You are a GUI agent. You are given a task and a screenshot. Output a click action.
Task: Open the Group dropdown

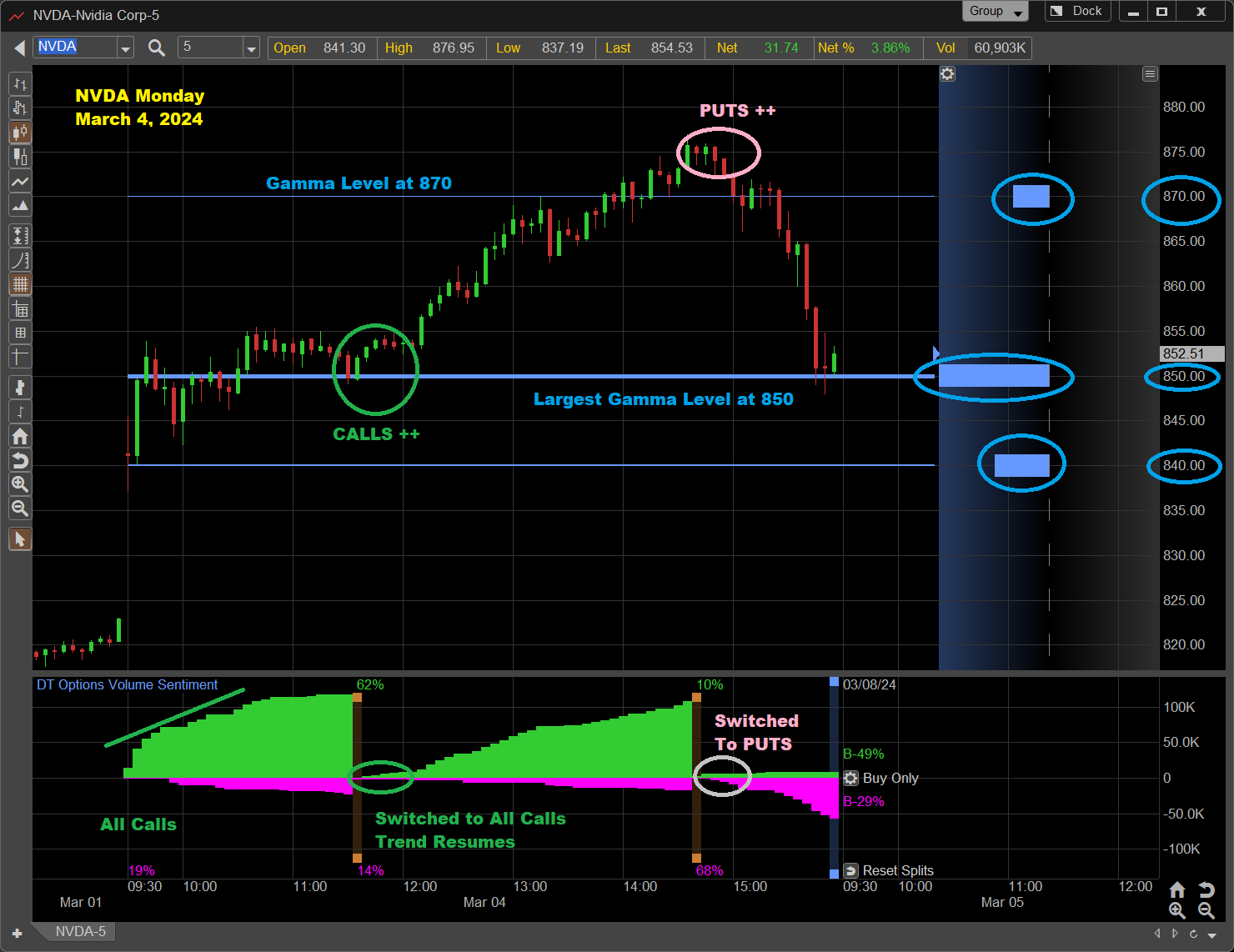point(995,12)
